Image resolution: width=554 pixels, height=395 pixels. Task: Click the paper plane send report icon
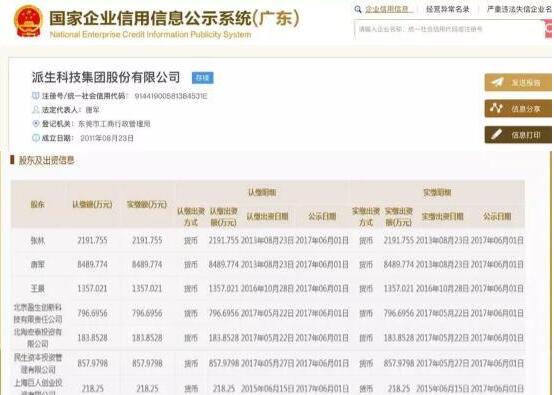click(497, 82)
